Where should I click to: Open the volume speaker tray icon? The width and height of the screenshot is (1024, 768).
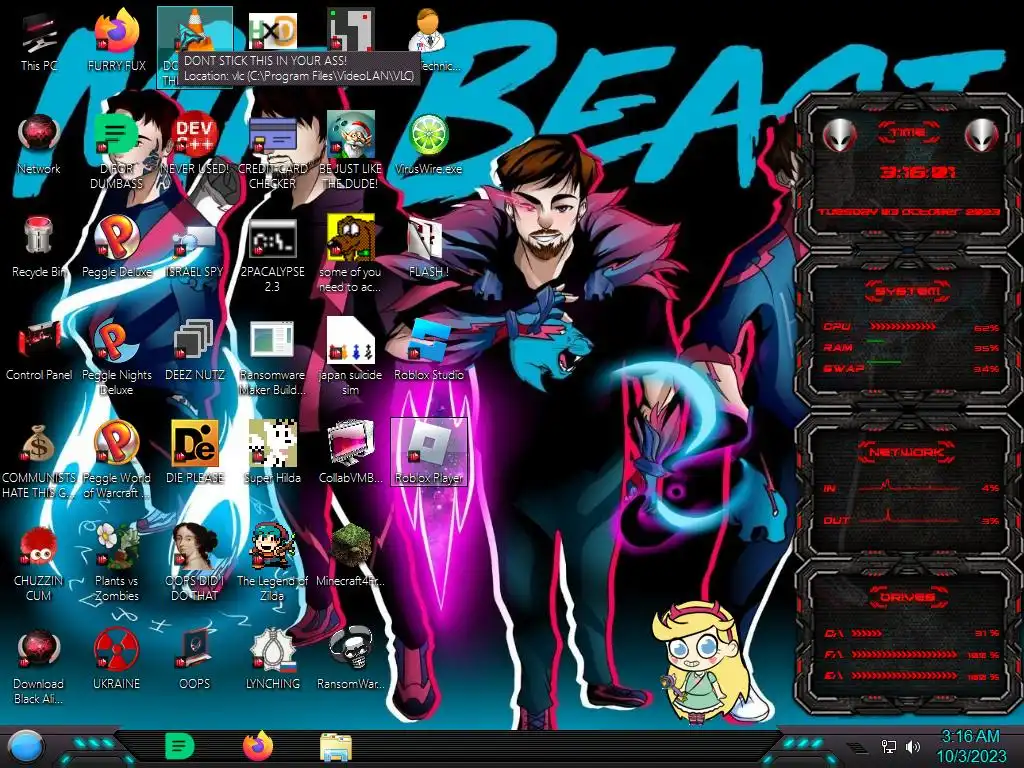(x=913, y=746)
